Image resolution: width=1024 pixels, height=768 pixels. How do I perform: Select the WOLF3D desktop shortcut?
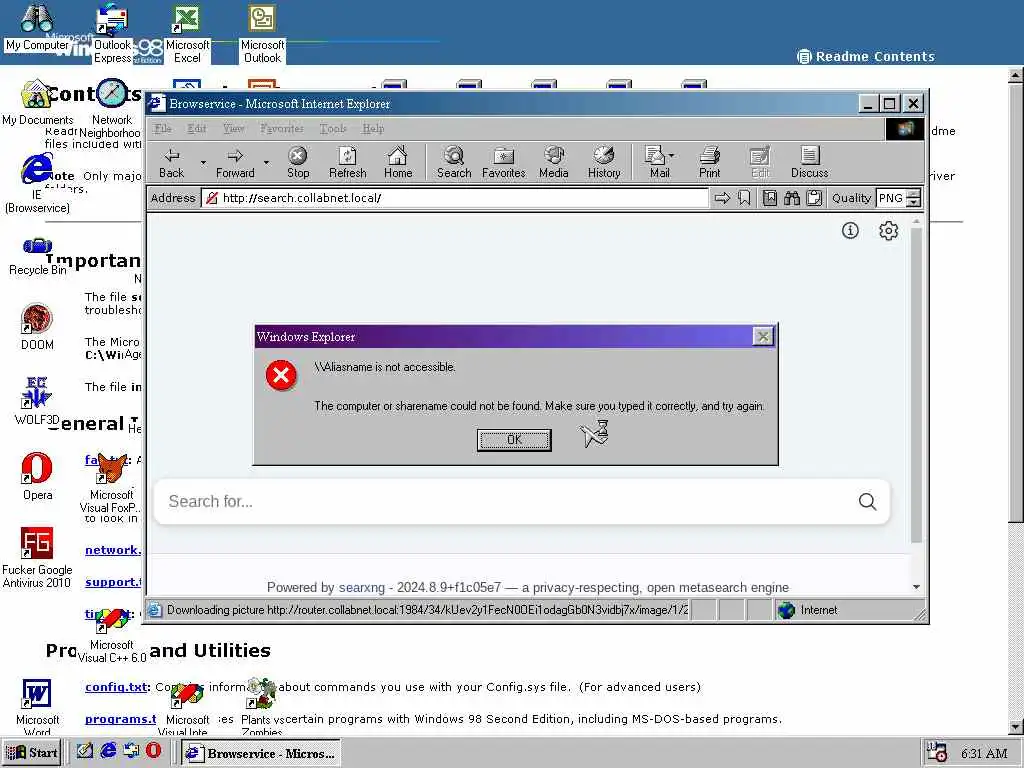(37, 401)
